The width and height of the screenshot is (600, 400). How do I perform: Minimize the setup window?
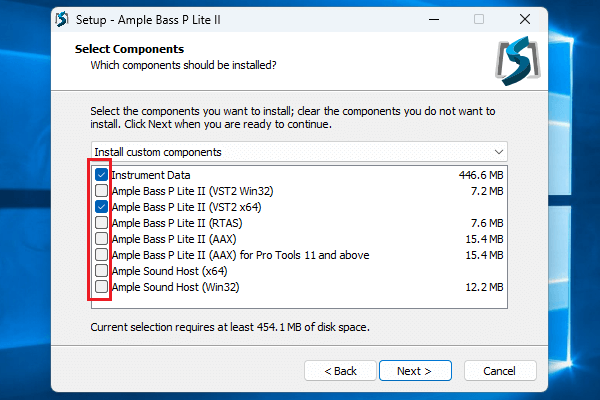(433, 19)
